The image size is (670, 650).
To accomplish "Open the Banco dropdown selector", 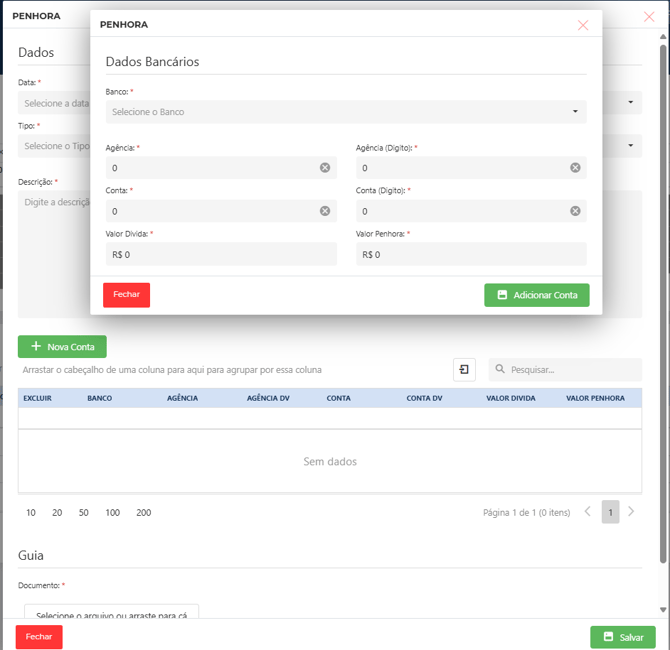I will pos(345,112).
